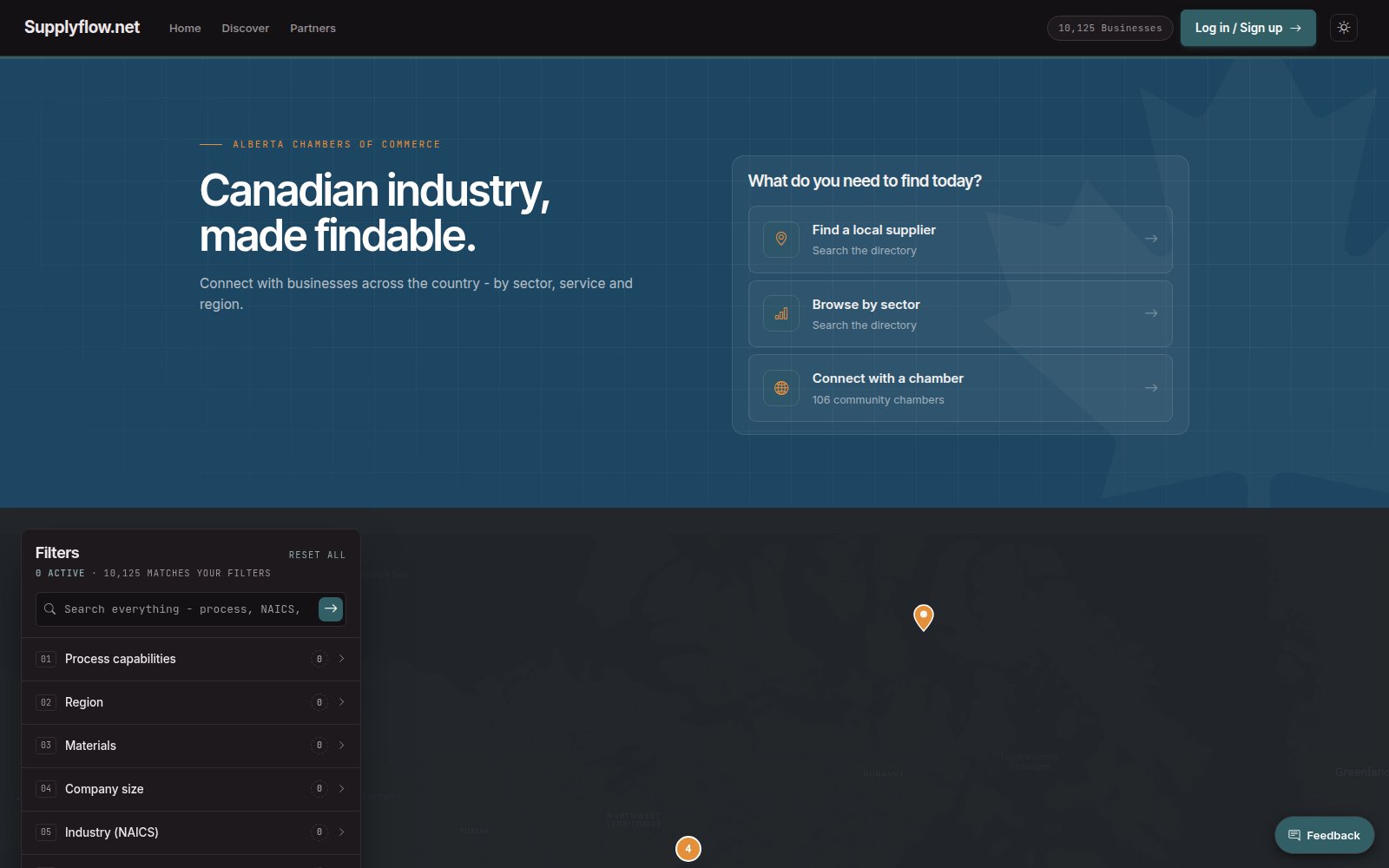This screenshot has height=868, width=1389.
Task: Click the Region filter label
Action: (x=84, y=702)
